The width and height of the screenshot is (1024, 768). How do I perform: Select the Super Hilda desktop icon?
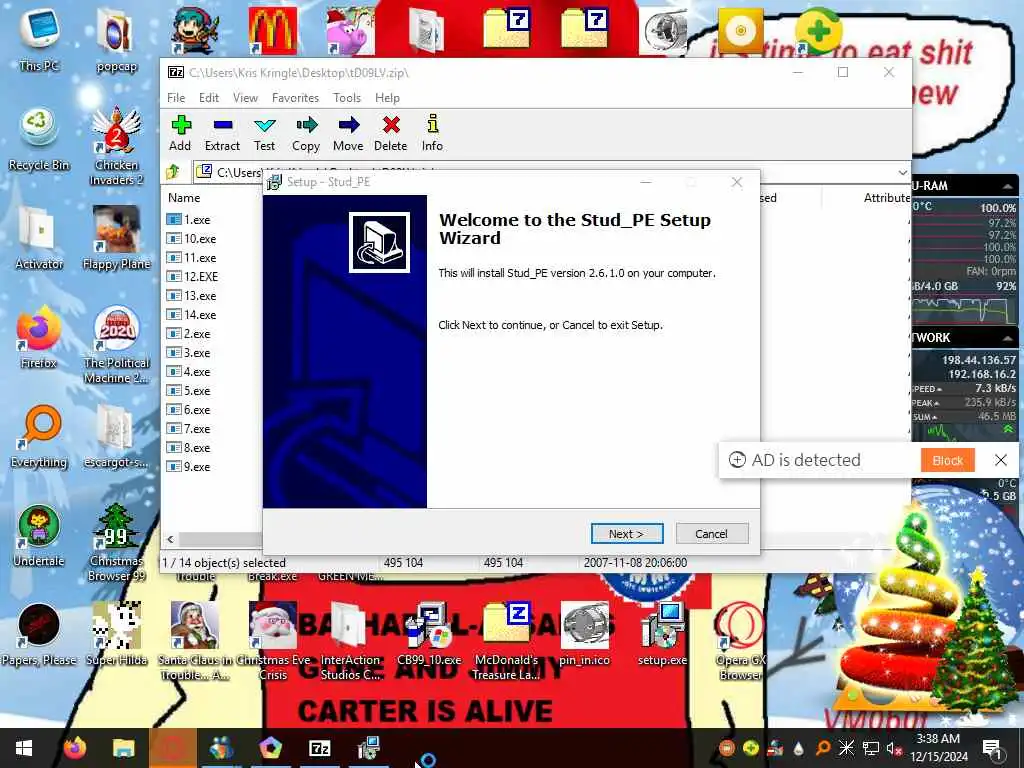[x=116, y=634]
